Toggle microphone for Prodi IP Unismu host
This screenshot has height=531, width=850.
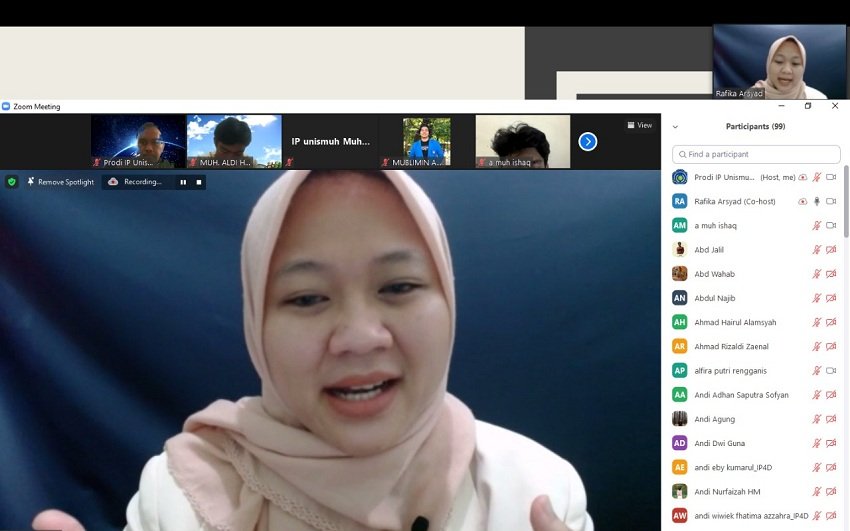[817, 177]
